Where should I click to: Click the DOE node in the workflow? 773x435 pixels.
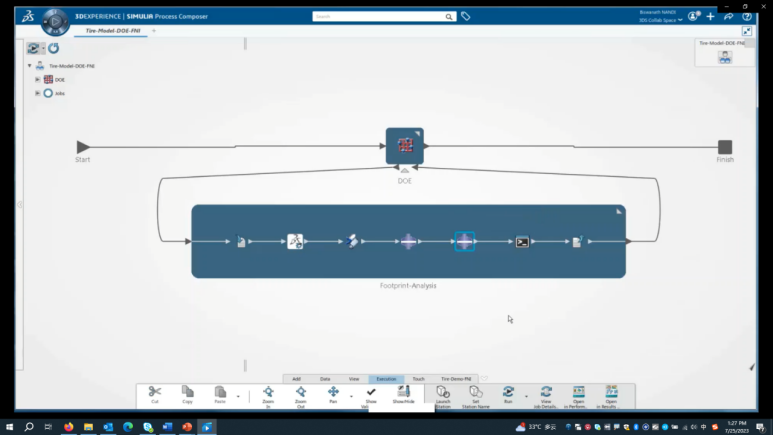coord(405,146)
